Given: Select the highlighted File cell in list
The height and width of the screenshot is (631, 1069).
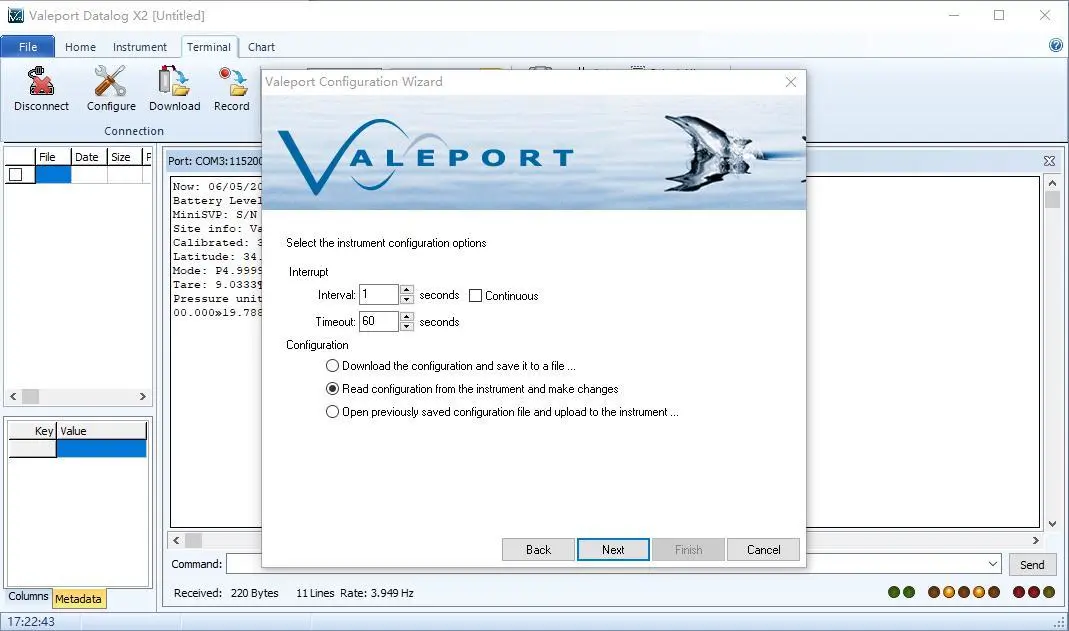Looking at the screenshot, I should [53, 174].
